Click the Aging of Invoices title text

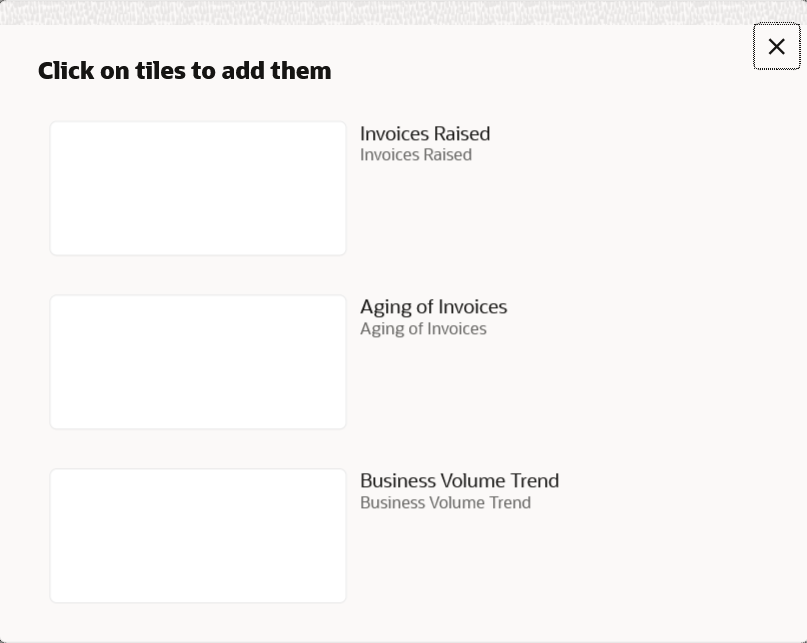(433, 306)
